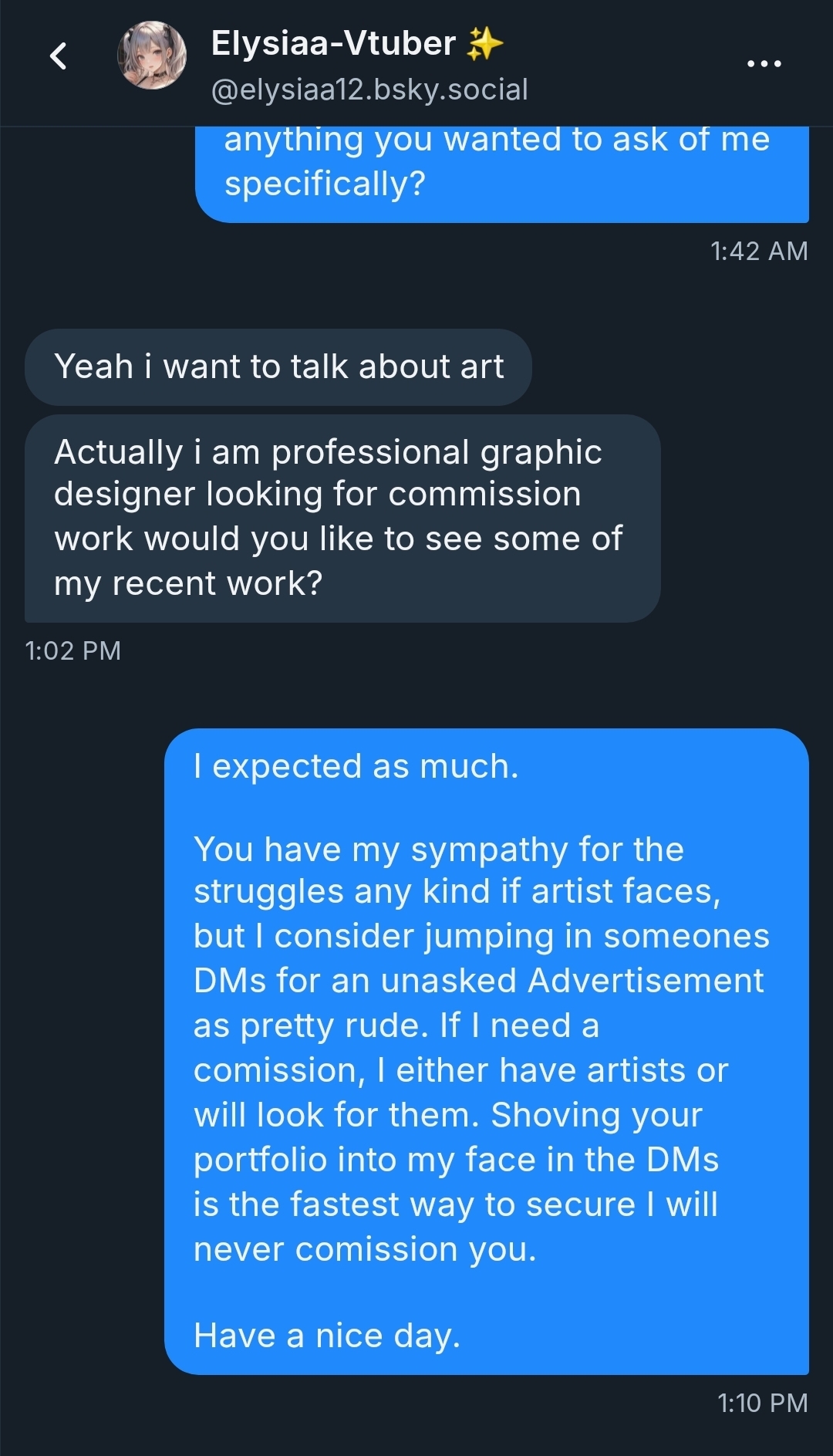Click 'my recent work?' in gray bubble

pyautogui.click(x=188, y=583)
